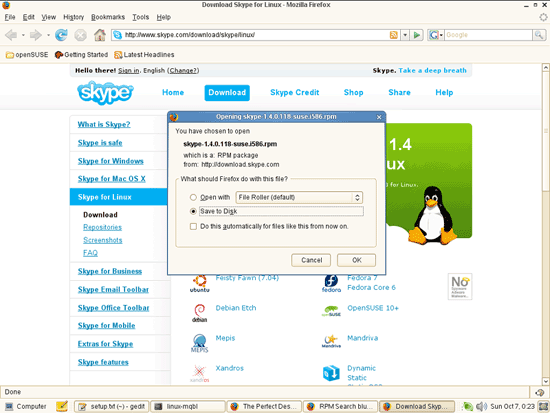Click the volume speaker icon in the system tray
Screen dimensions: 550x413
pyautogui.click(x=482, y=406)
